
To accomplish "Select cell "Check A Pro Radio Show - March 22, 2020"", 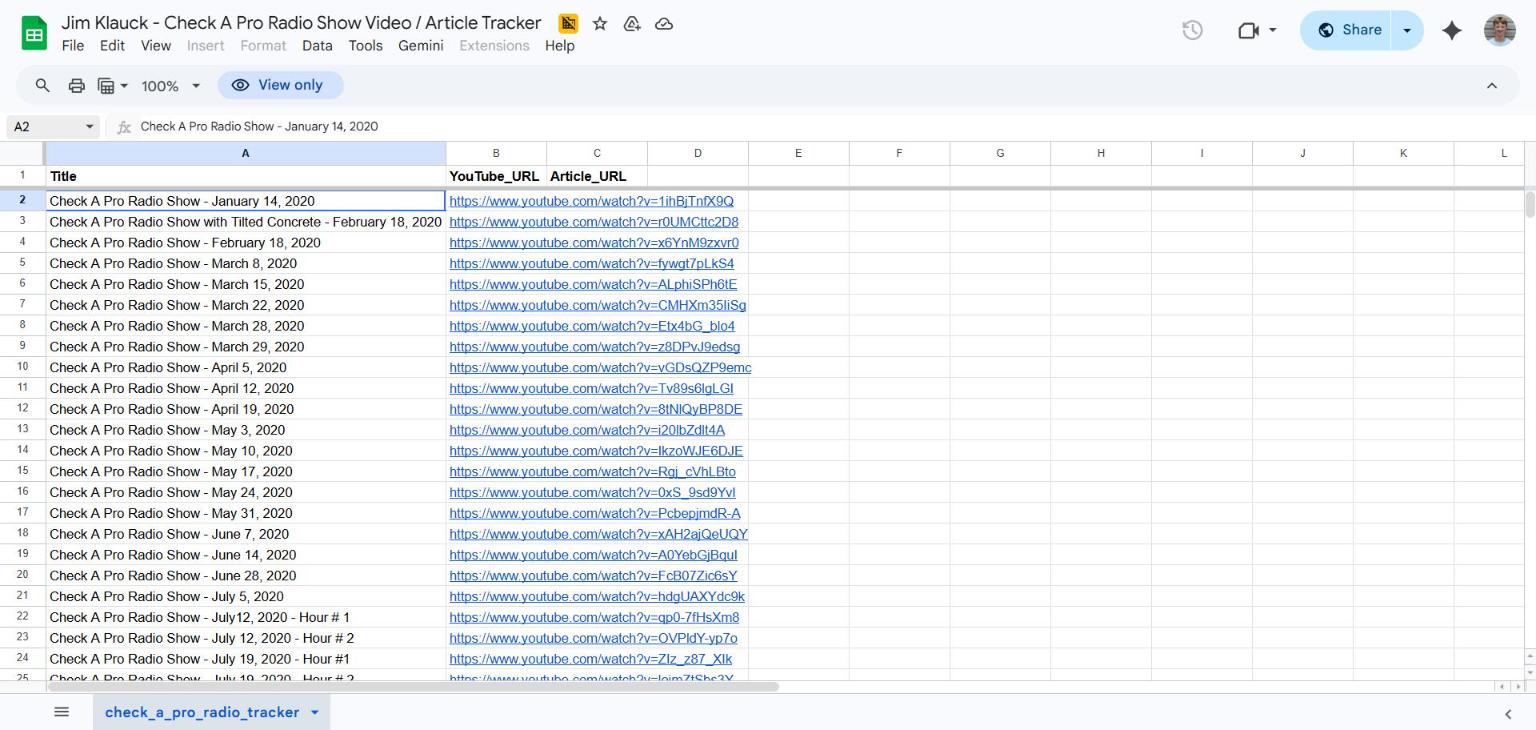I will pos(246,305).
